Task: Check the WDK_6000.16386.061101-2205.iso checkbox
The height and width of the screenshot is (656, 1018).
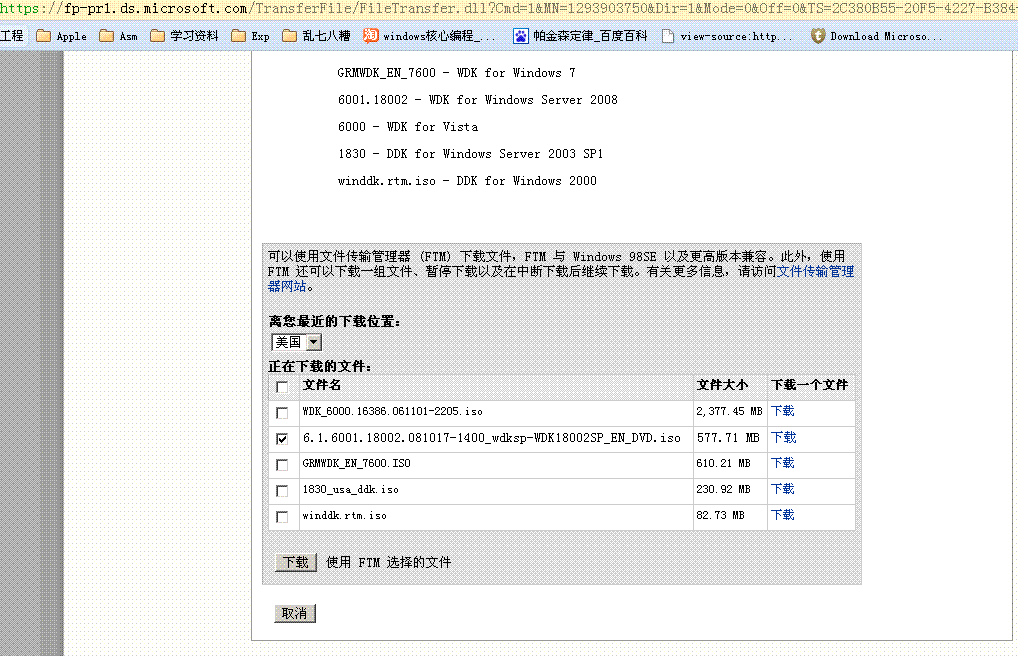Action: point(282,413)
